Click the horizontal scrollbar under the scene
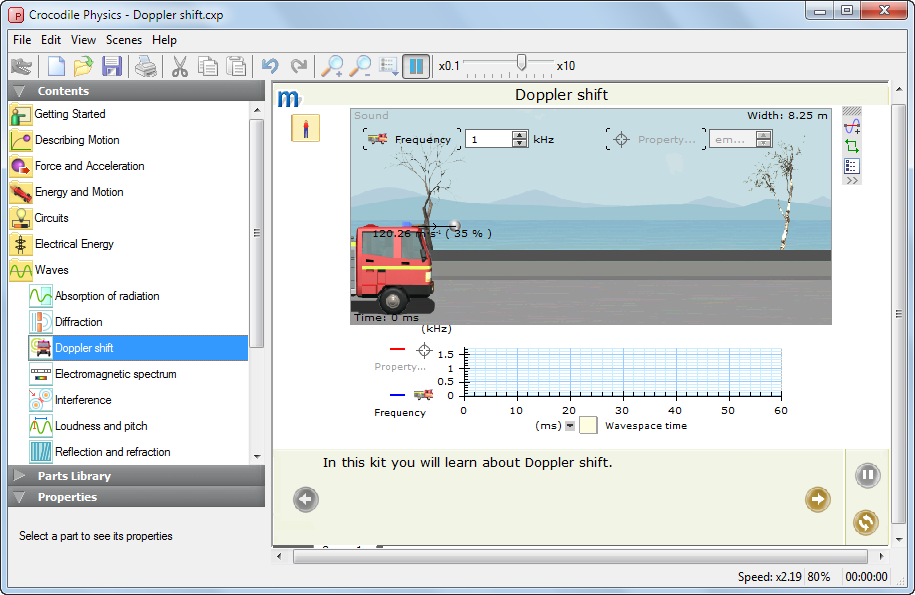The width and height of the screenshot is (915, 595). [580, 556]
